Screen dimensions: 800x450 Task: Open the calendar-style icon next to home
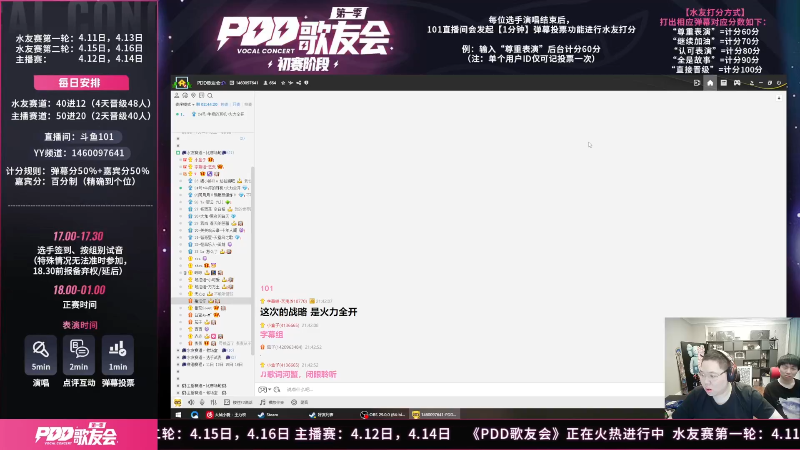[724, 83]
